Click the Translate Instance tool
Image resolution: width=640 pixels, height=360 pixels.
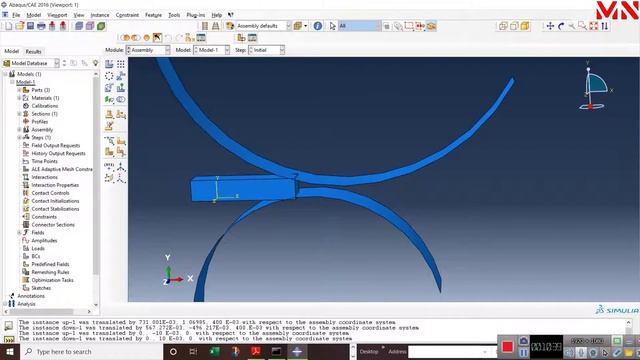[x=121, y=76]
